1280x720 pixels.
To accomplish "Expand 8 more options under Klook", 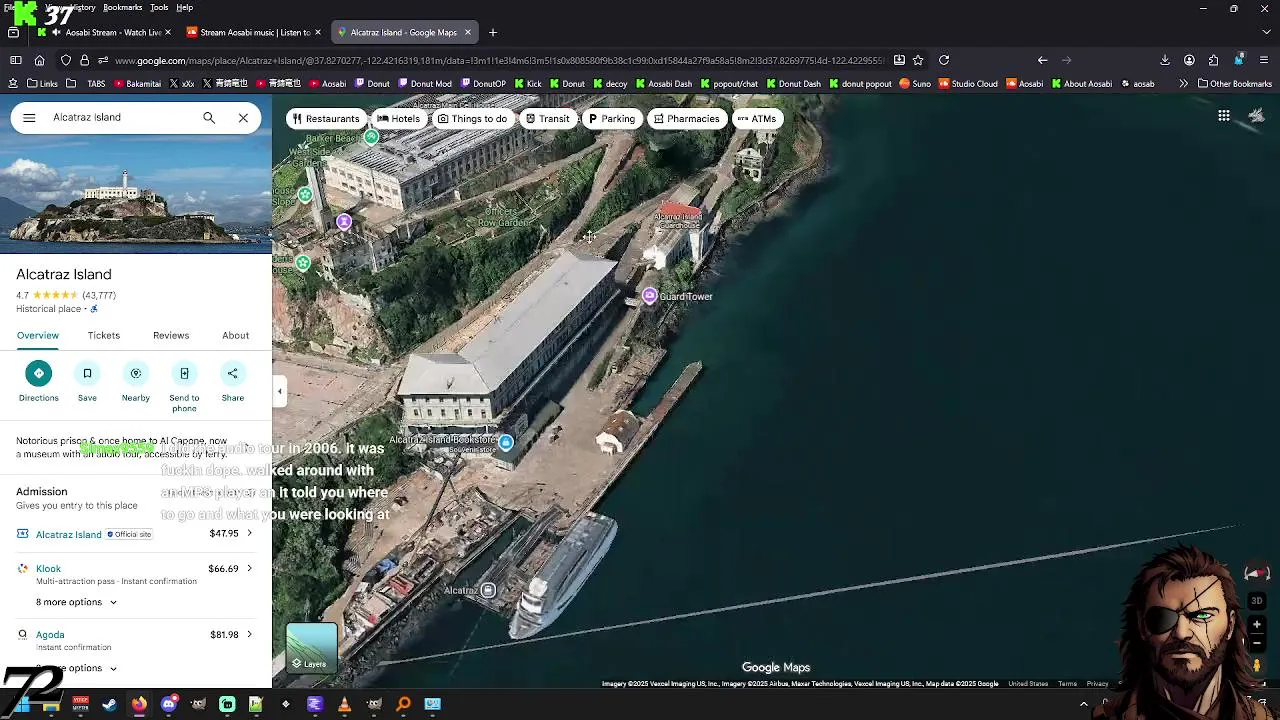I will coord(76,602).
